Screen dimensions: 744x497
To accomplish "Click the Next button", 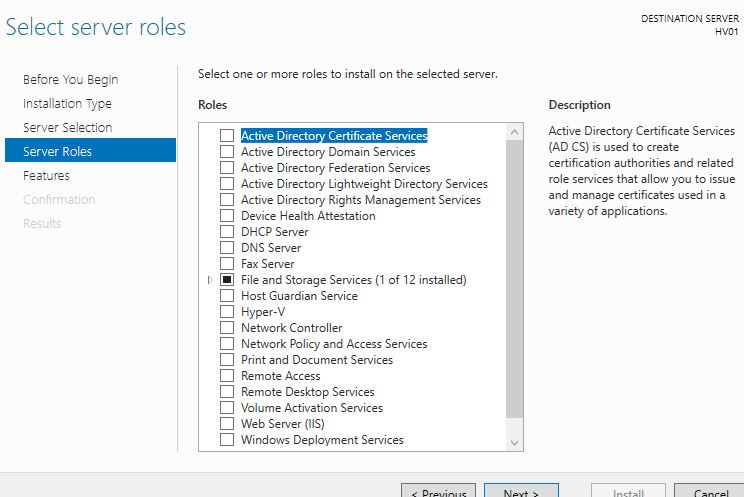I will coord(521,491).
